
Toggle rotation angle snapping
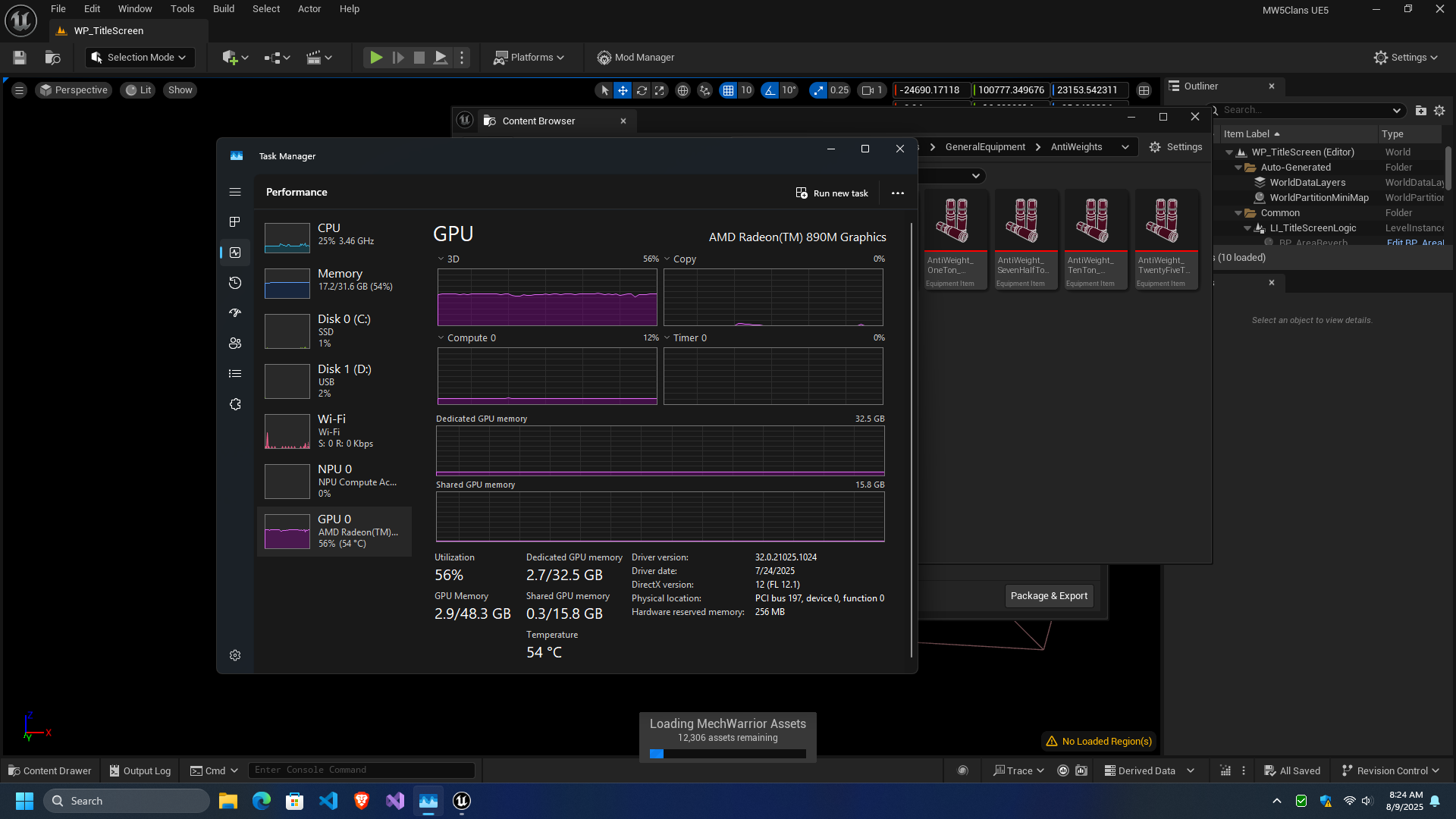(x=770, y=90)
